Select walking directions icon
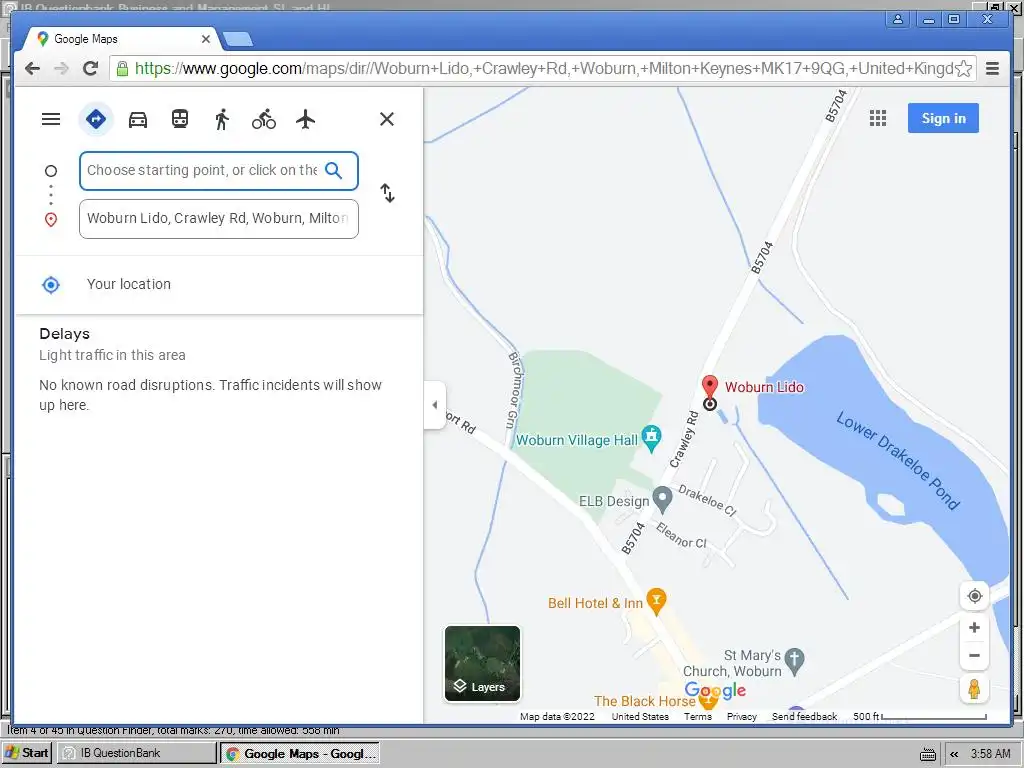This screenshot has width=1024, height=768. (x=222, y=120)
